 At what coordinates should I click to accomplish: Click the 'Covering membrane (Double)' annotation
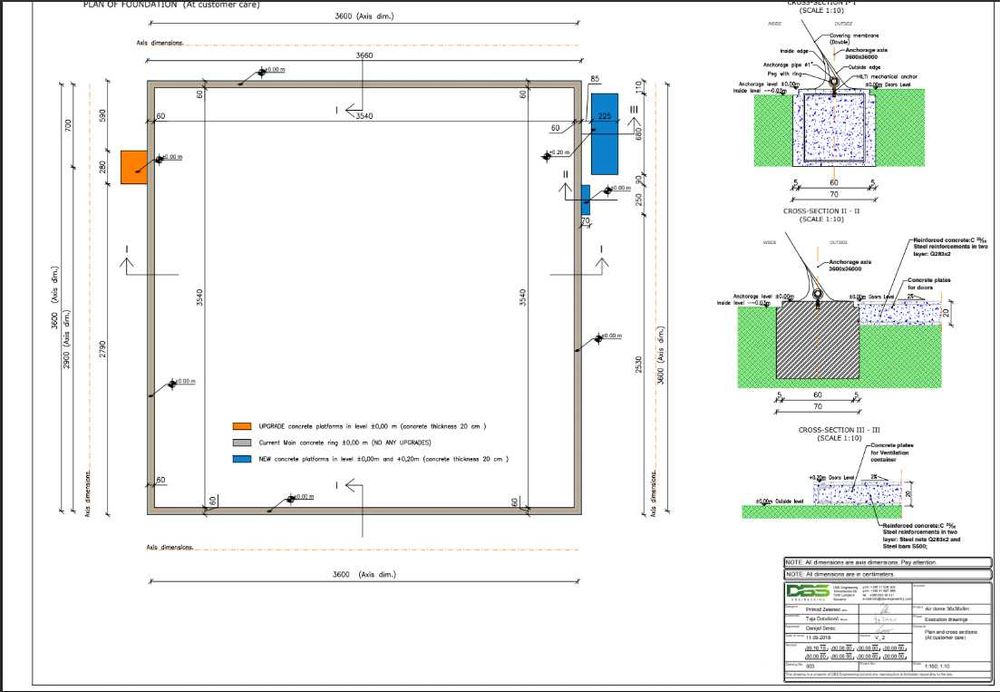click(853, 39)
